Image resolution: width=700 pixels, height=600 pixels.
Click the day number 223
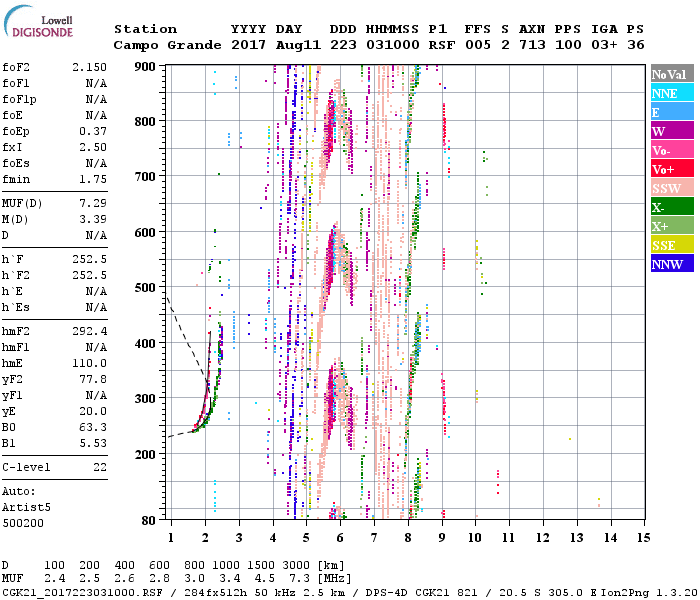pos(343,45)
